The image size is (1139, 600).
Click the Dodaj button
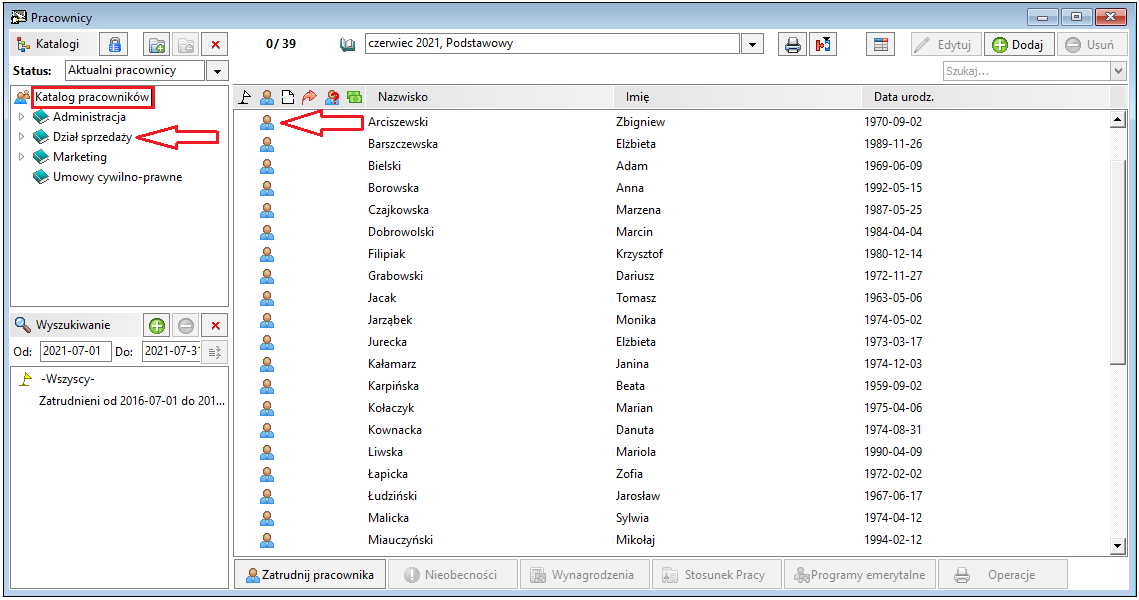(x=1019, y=44)
